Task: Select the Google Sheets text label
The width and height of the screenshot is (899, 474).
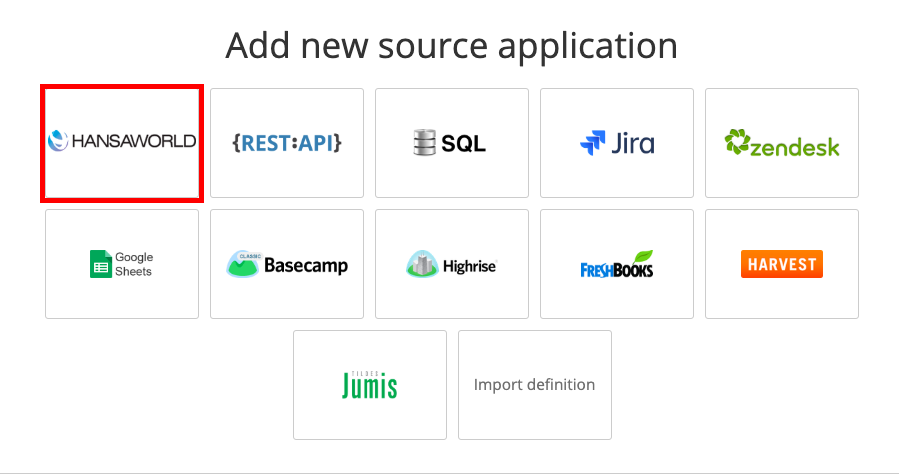Action: (134, 264)
